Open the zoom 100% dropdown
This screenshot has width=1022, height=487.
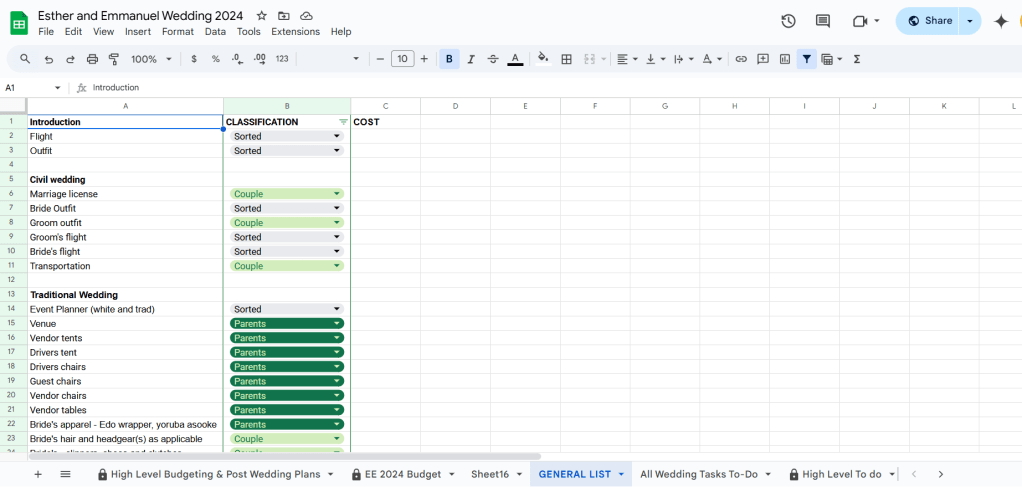150,59
